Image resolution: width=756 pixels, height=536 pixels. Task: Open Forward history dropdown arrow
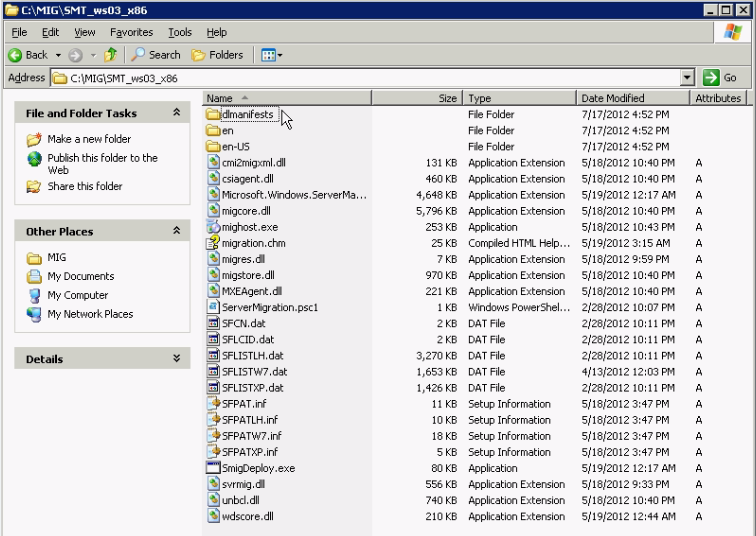(x=94, y=55)
